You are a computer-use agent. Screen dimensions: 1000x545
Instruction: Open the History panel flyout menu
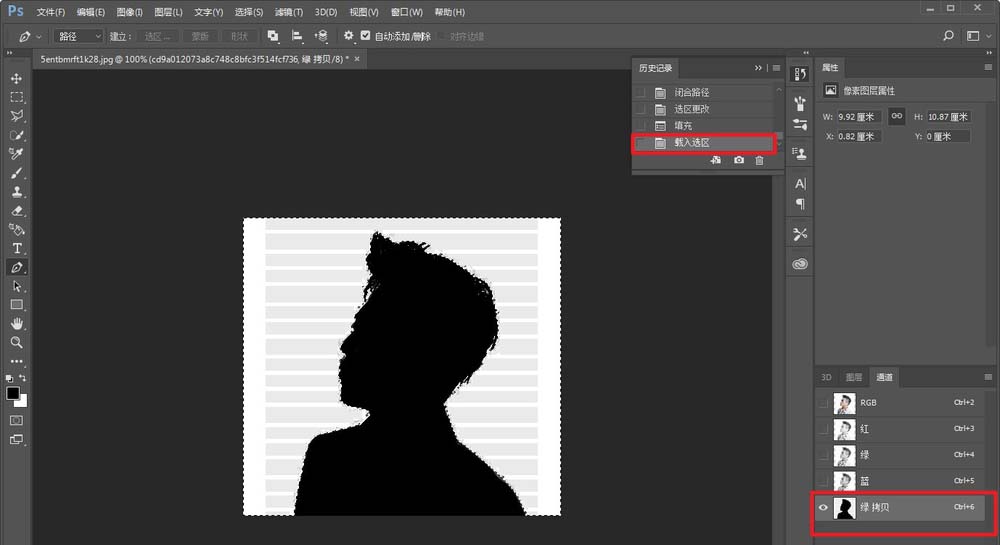pyautogui.click(x=776, y=68)
